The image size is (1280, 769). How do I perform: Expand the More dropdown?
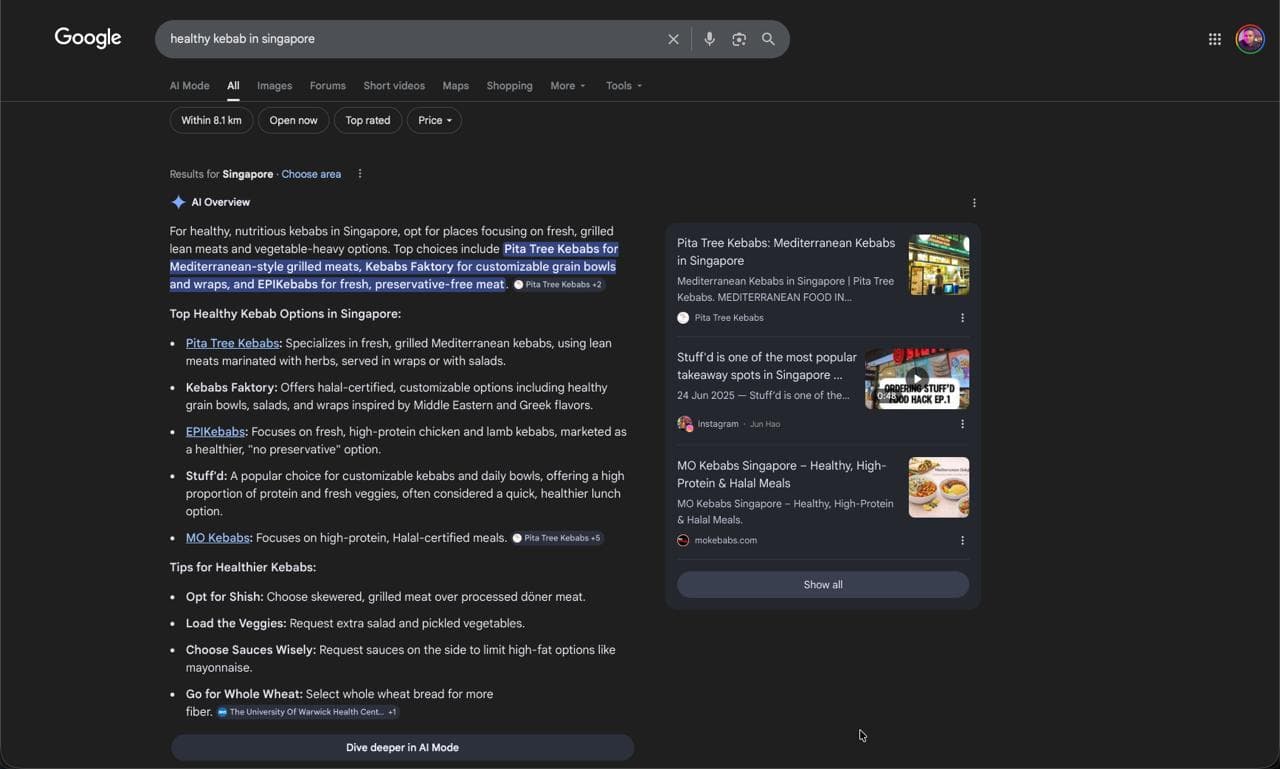coord(568,86)
